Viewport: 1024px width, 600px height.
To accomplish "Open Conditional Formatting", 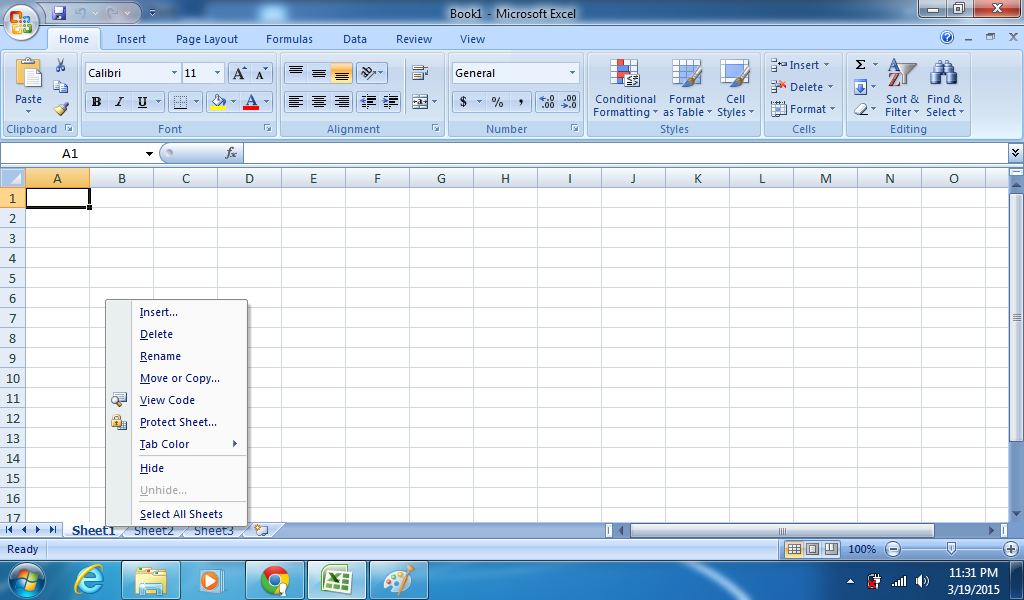I will pyautogui.click(x=625, y=88).
